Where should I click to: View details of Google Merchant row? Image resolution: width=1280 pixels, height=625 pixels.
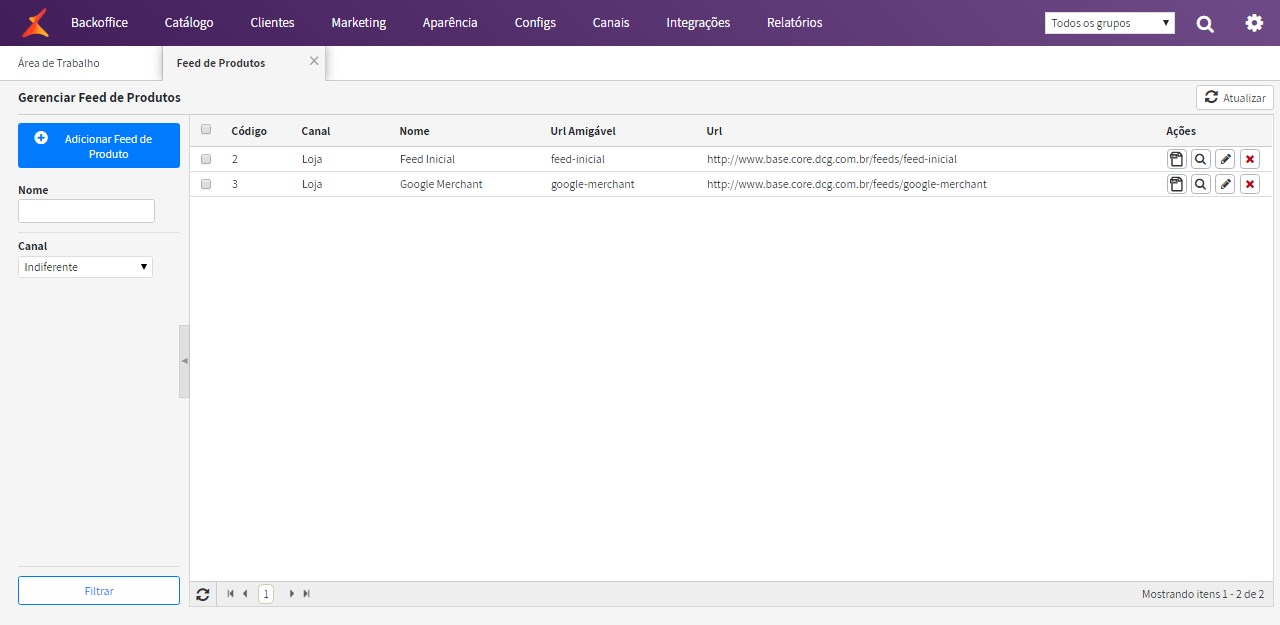[x=1200, y=184]
